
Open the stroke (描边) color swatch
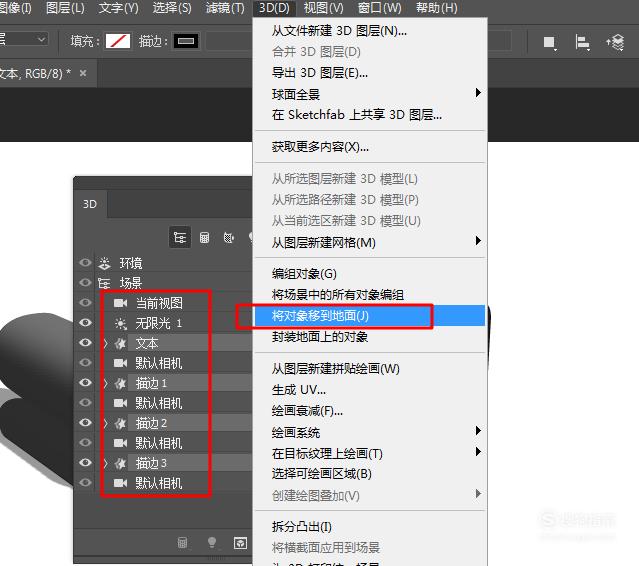pos(186,41)
